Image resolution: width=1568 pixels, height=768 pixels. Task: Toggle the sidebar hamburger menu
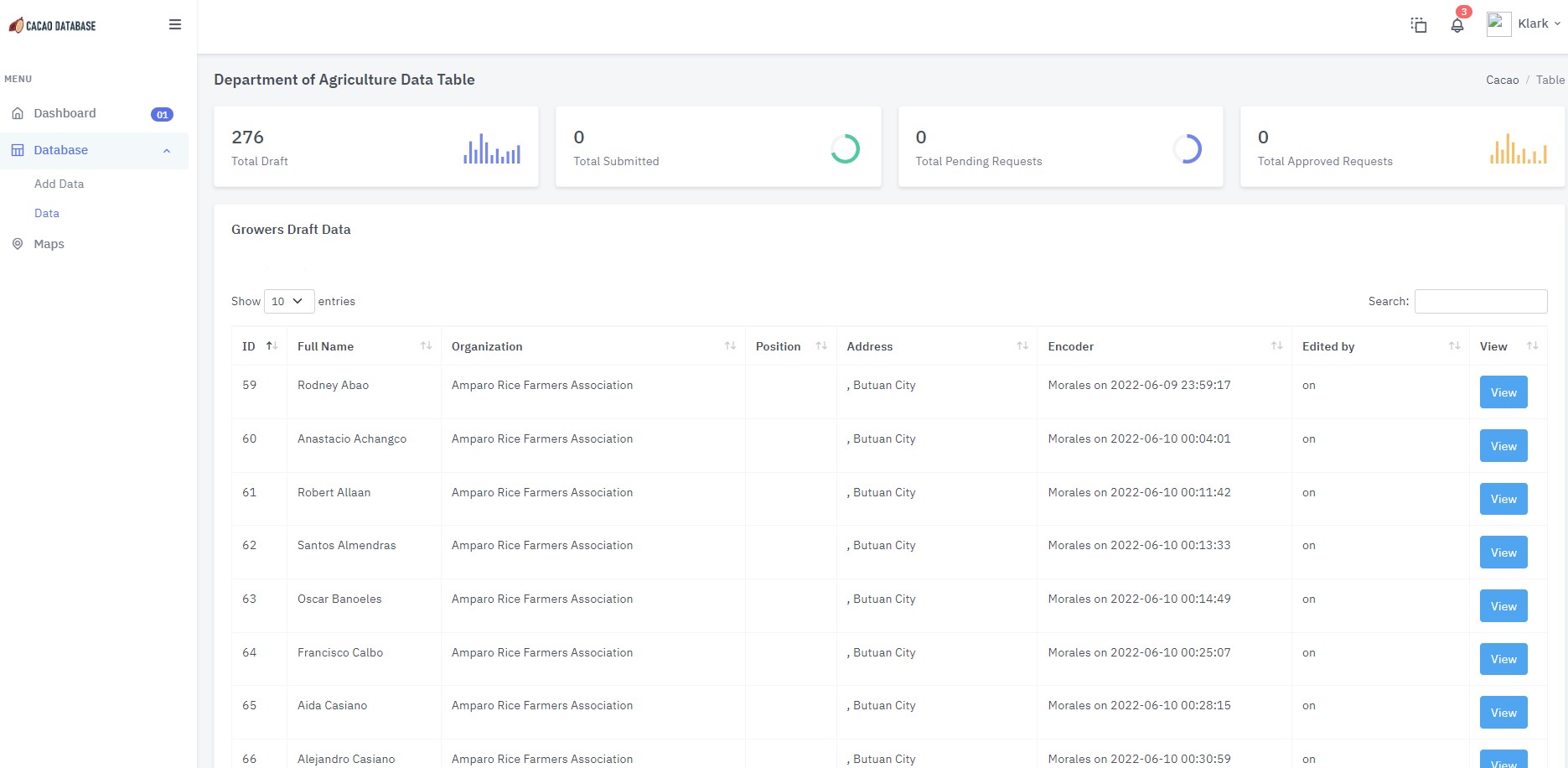click(175, 24)
